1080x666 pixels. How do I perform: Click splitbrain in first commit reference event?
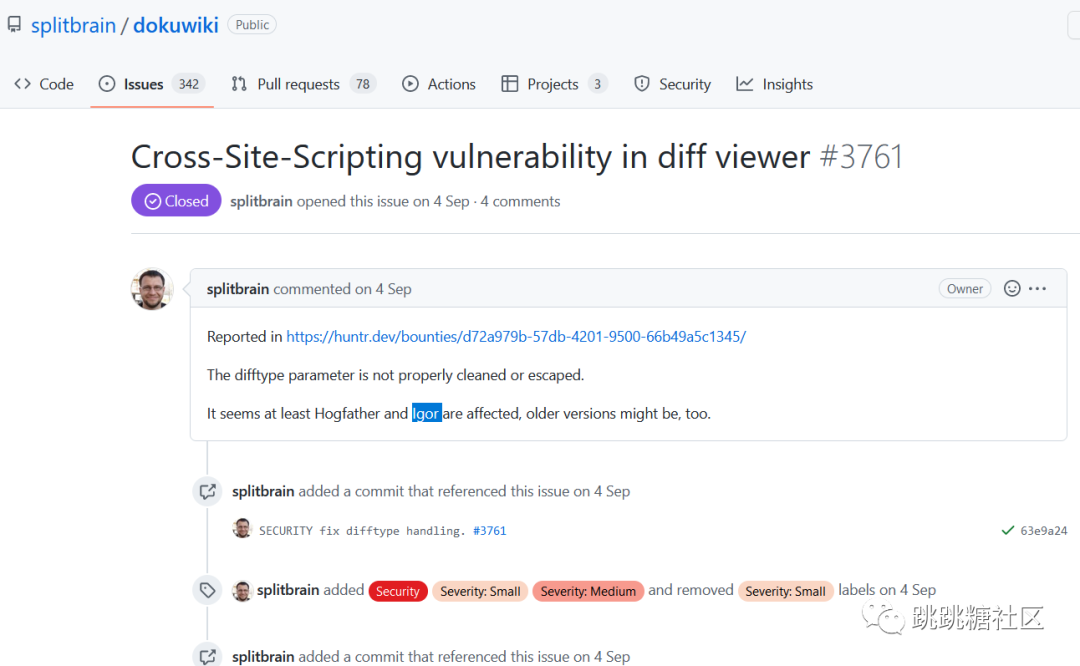click(x=263, y=491)
